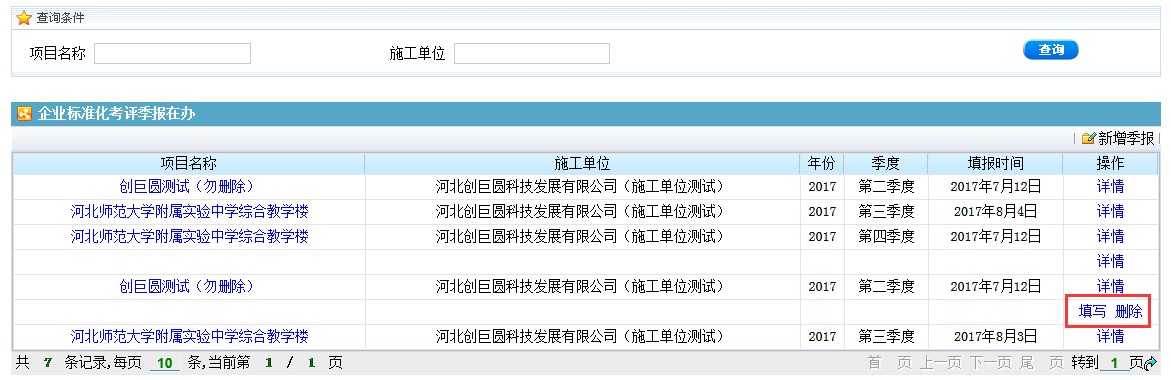This screenshot has height=380, width=1171.
Task: Click the star icon beside 查询条件
Action: click(24, 17)
